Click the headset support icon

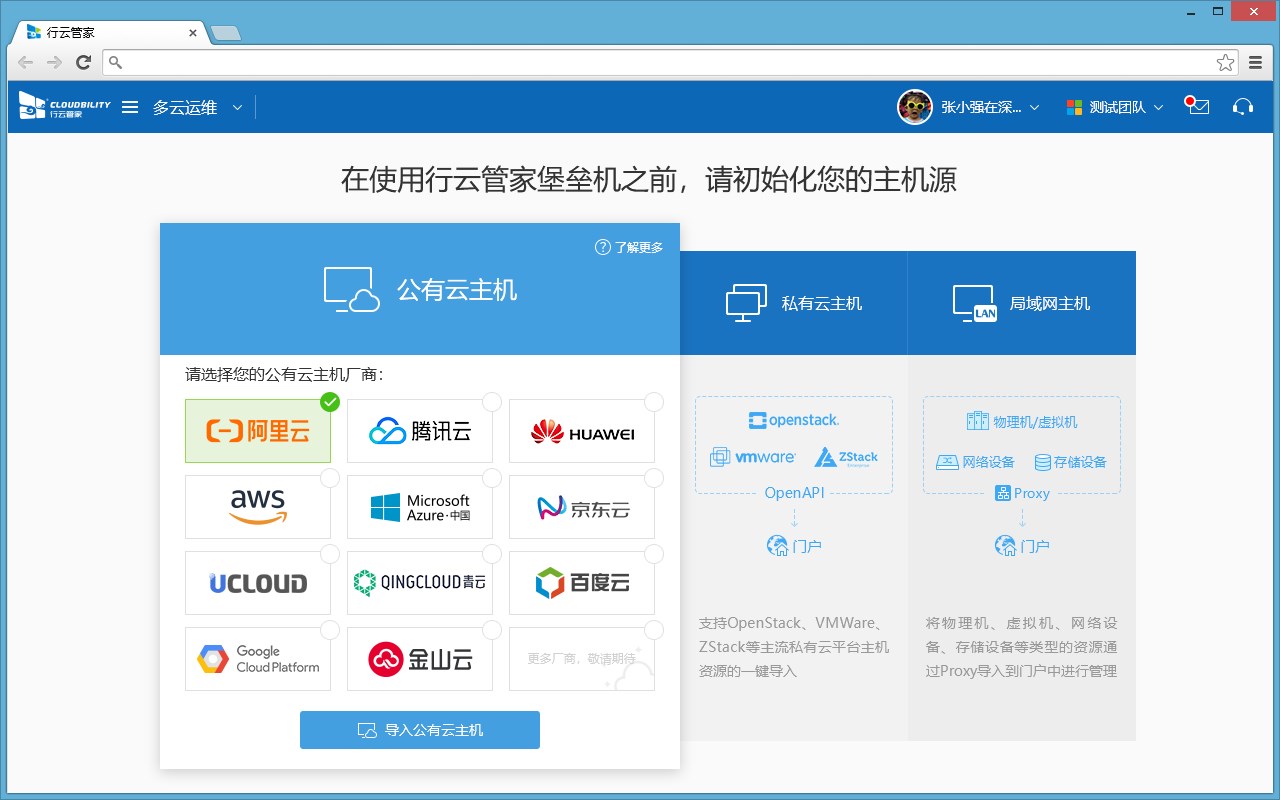1243,107
